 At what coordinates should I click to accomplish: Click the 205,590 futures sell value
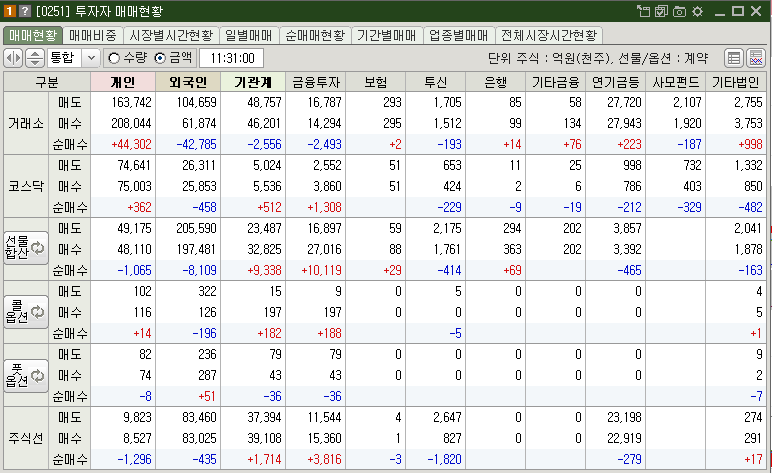[x=196, y=228]
